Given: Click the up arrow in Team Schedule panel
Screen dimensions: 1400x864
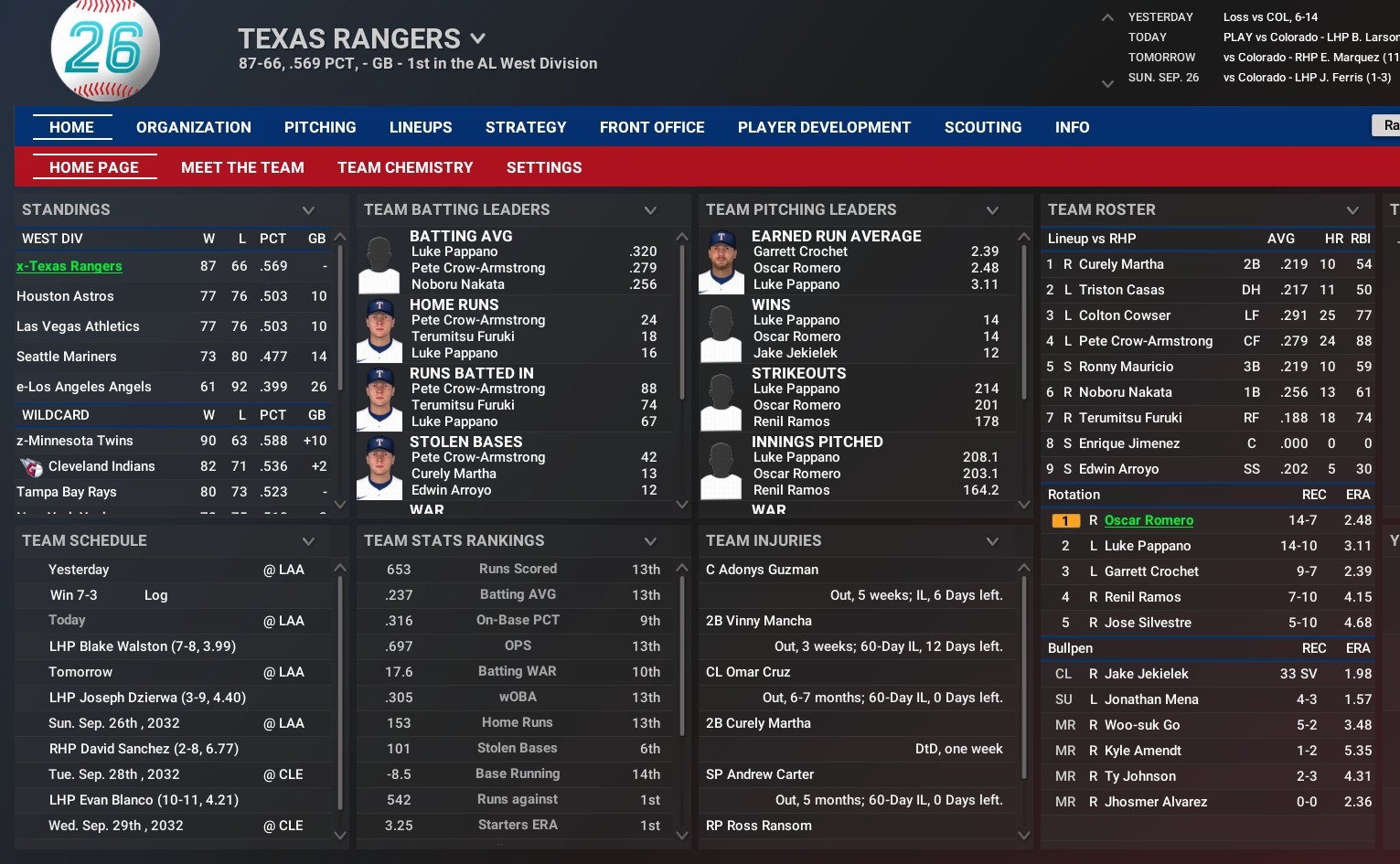Looking at the screenshot, I should pyautogui.click(x=340, y=568).
